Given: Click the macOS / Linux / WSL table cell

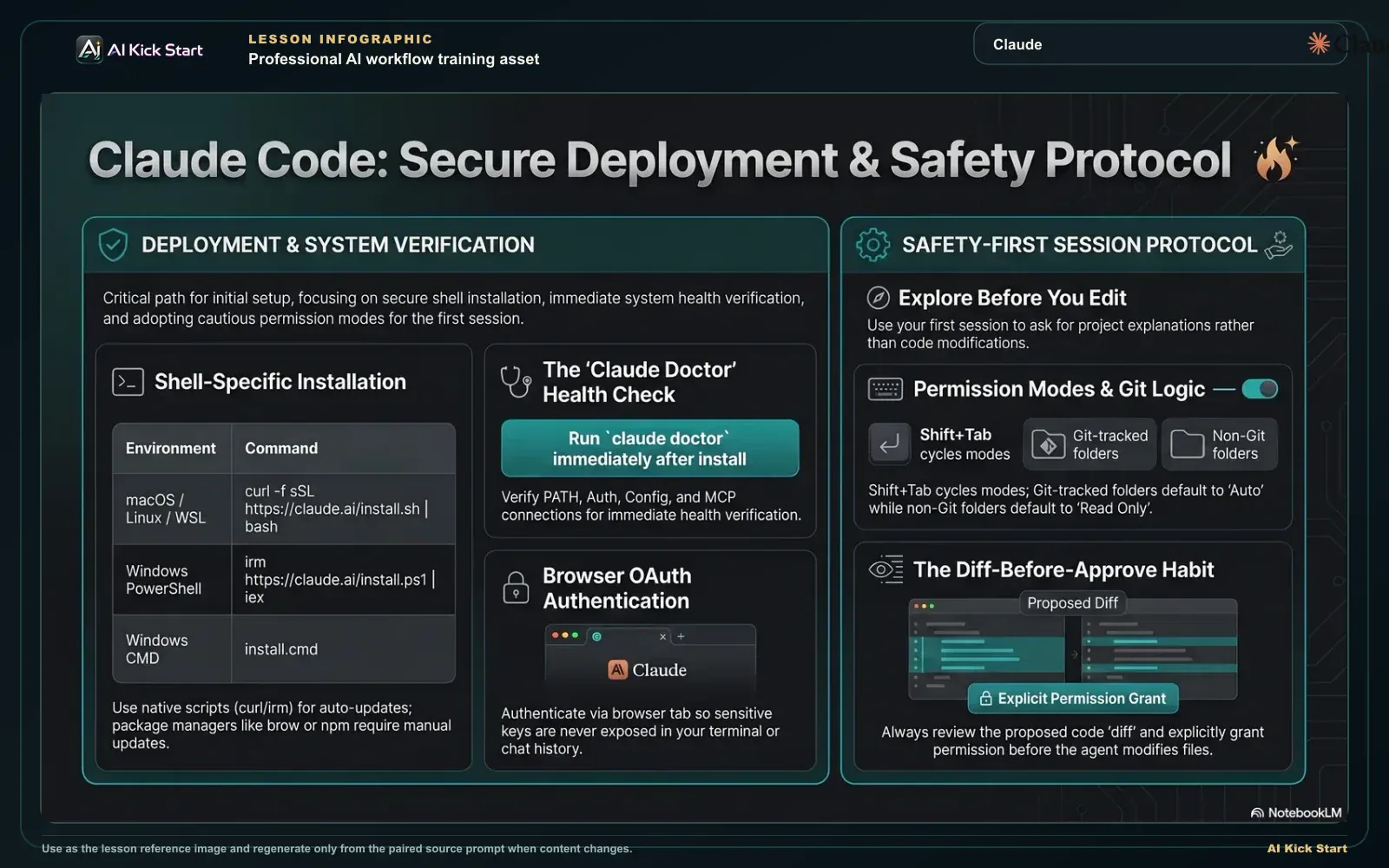Looking at the screenshot, I should pyautogui.click(x=172, y=509).
